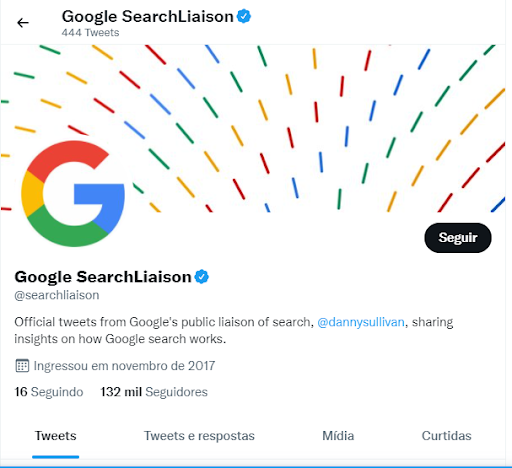Open the @dannysullivan profile link
Image resolution: width=512 pixels, height=468 pixels.
(361, 322)
